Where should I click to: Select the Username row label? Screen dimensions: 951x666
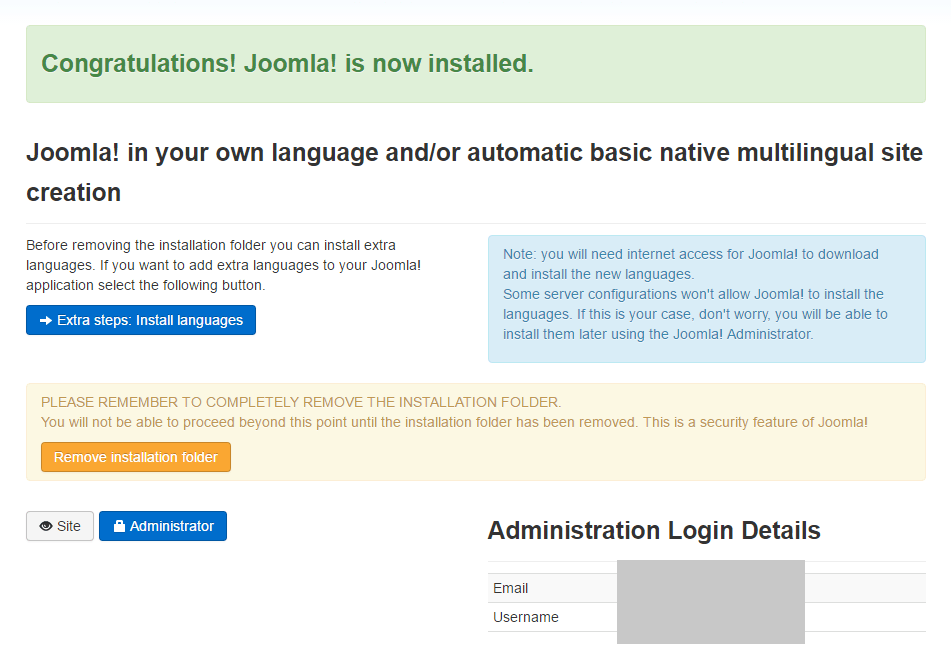pyautogui.click(x=526, y=617)
